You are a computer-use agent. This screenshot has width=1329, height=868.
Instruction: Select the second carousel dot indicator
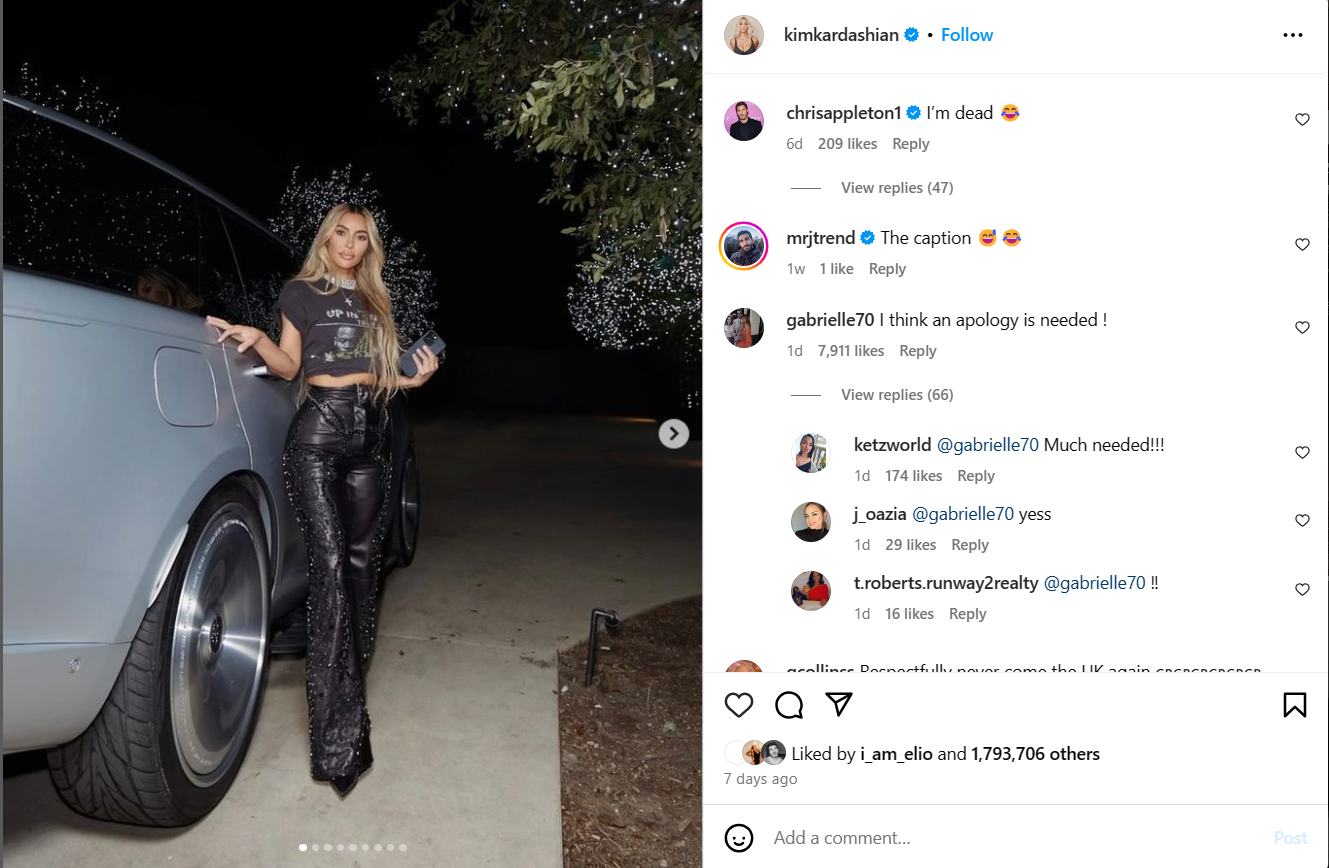316,847
